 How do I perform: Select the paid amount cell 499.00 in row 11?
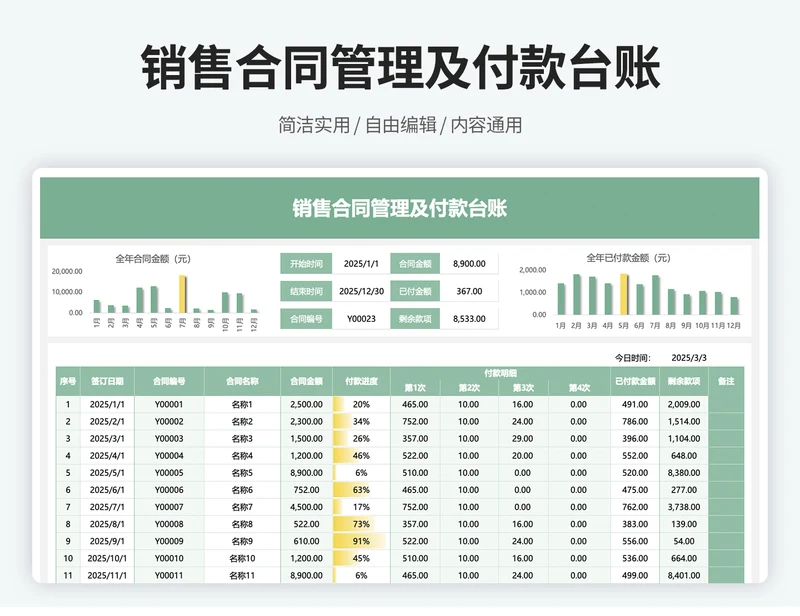(x=635, y=576)
